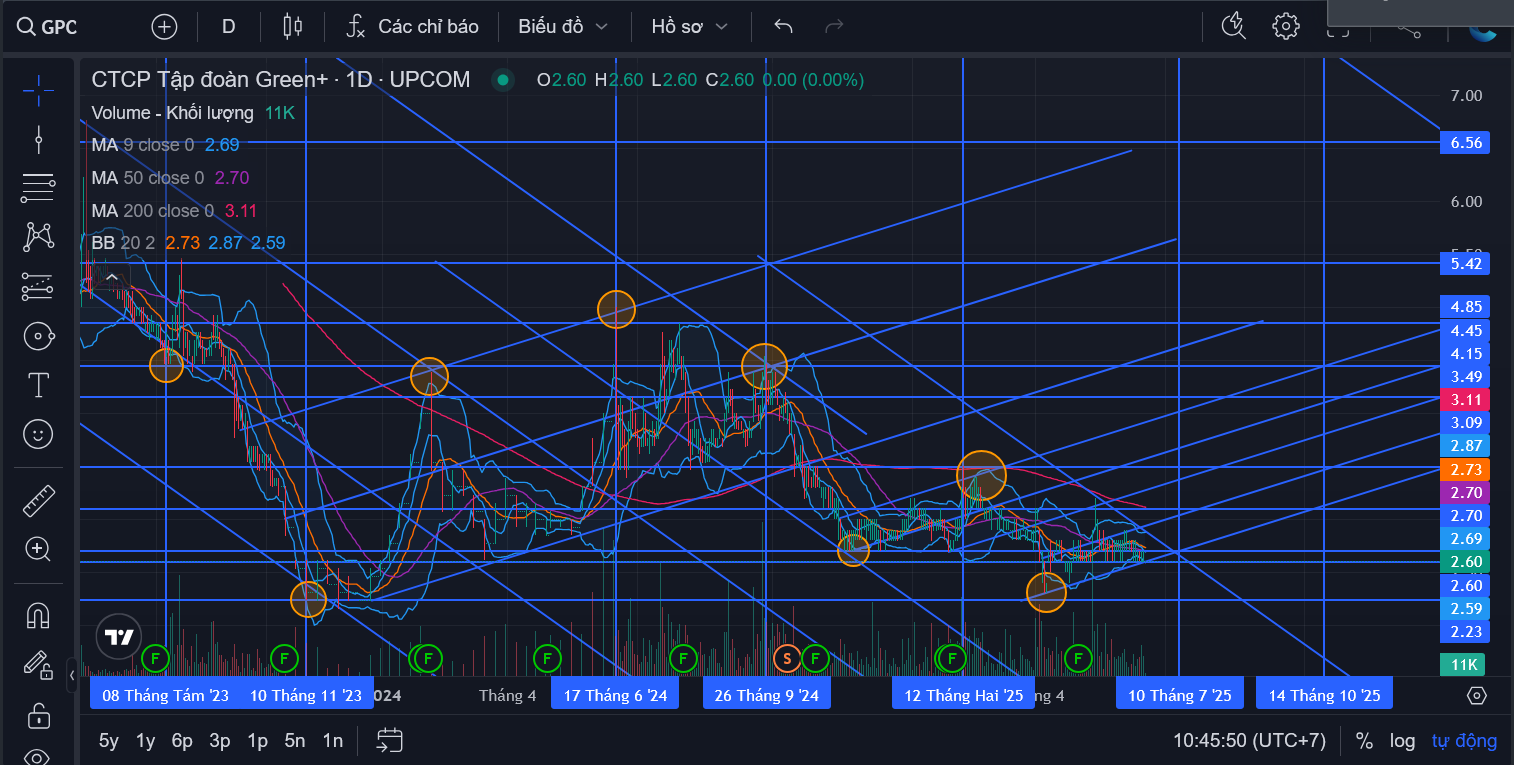
Task: Open quick search lightning icon
Action: 1233,27
